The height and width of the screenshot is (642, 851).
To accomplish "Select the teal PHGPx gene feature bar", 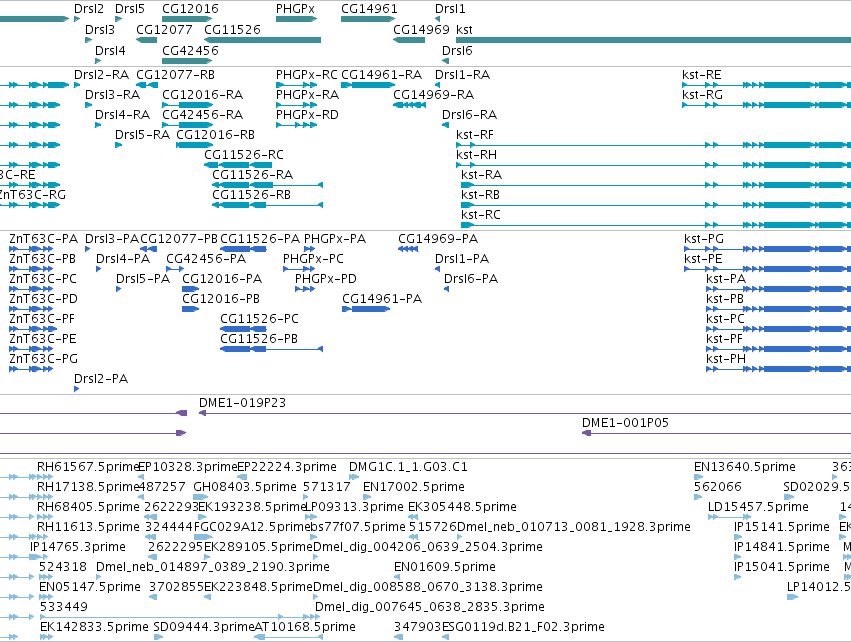I will 296,19.
